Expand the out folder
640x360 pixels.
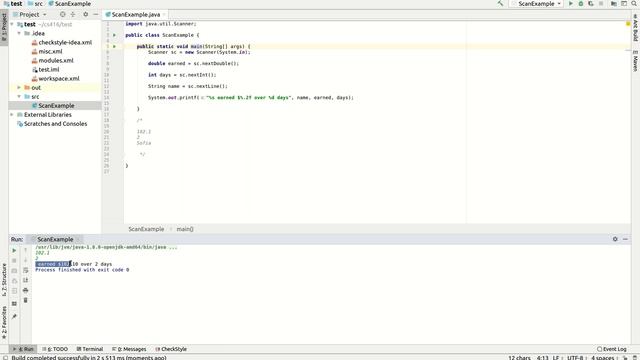19,88
